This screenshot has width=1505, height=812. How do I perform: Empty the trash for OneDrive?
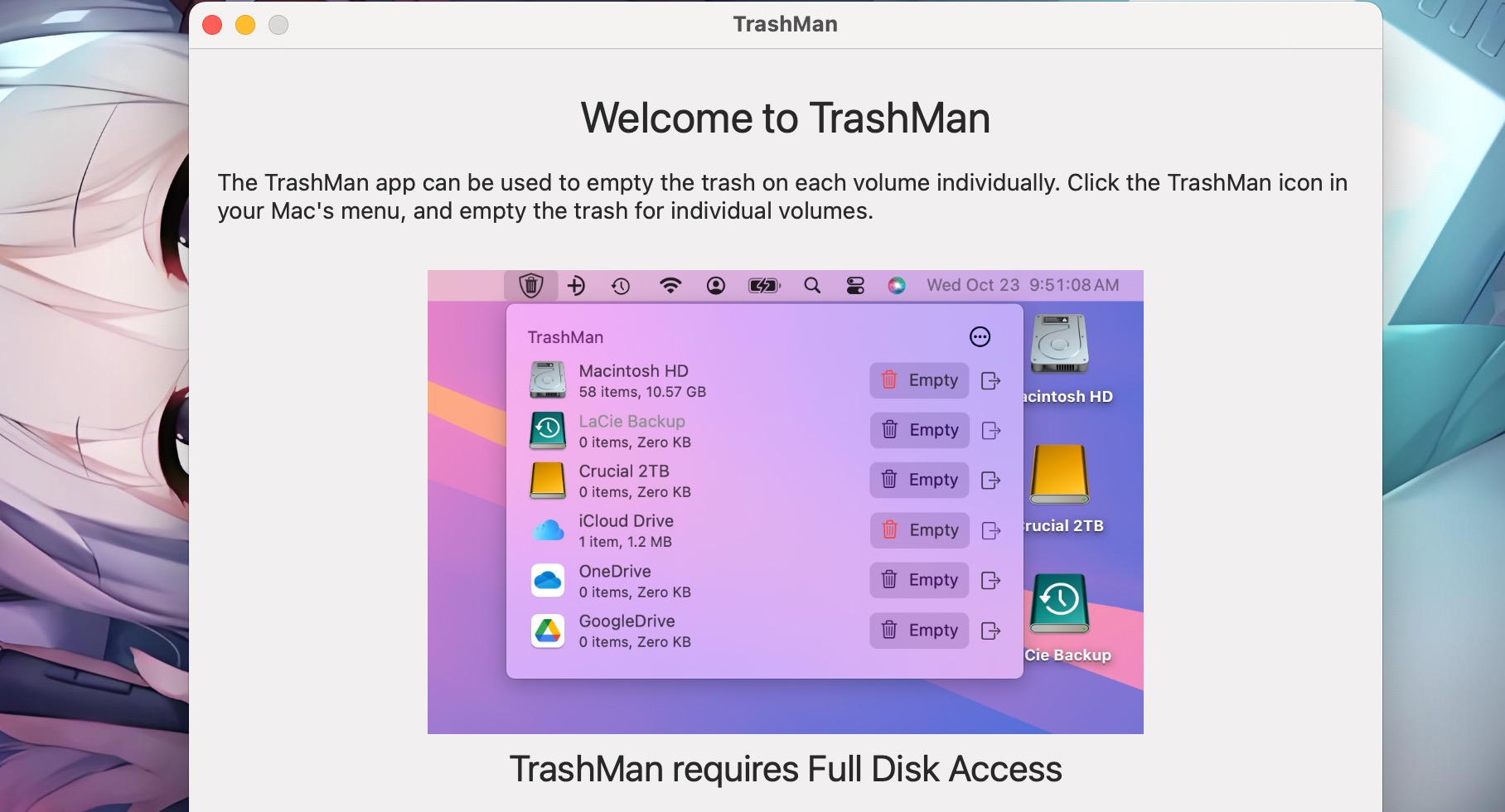coord(919,580)
